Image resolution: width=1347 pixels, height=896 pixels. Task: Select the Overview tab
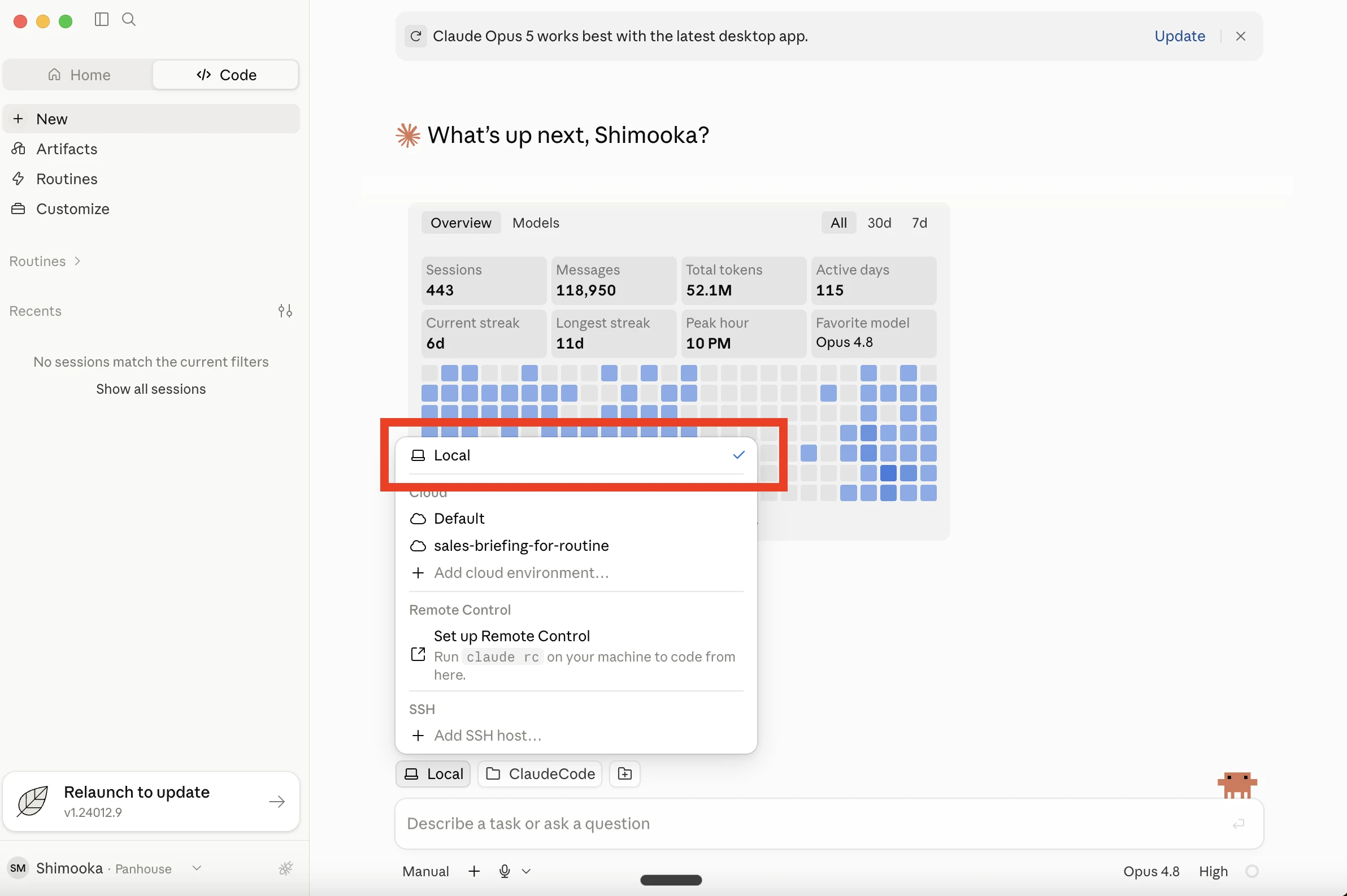[460, 223]
